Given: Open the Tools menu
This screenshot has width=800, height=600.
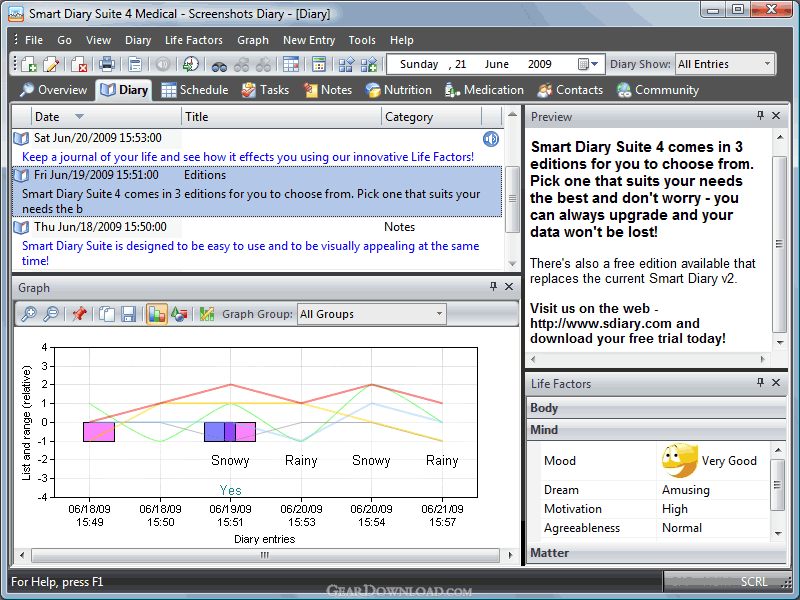Looking at the screenshot, I should pos(362,40).
